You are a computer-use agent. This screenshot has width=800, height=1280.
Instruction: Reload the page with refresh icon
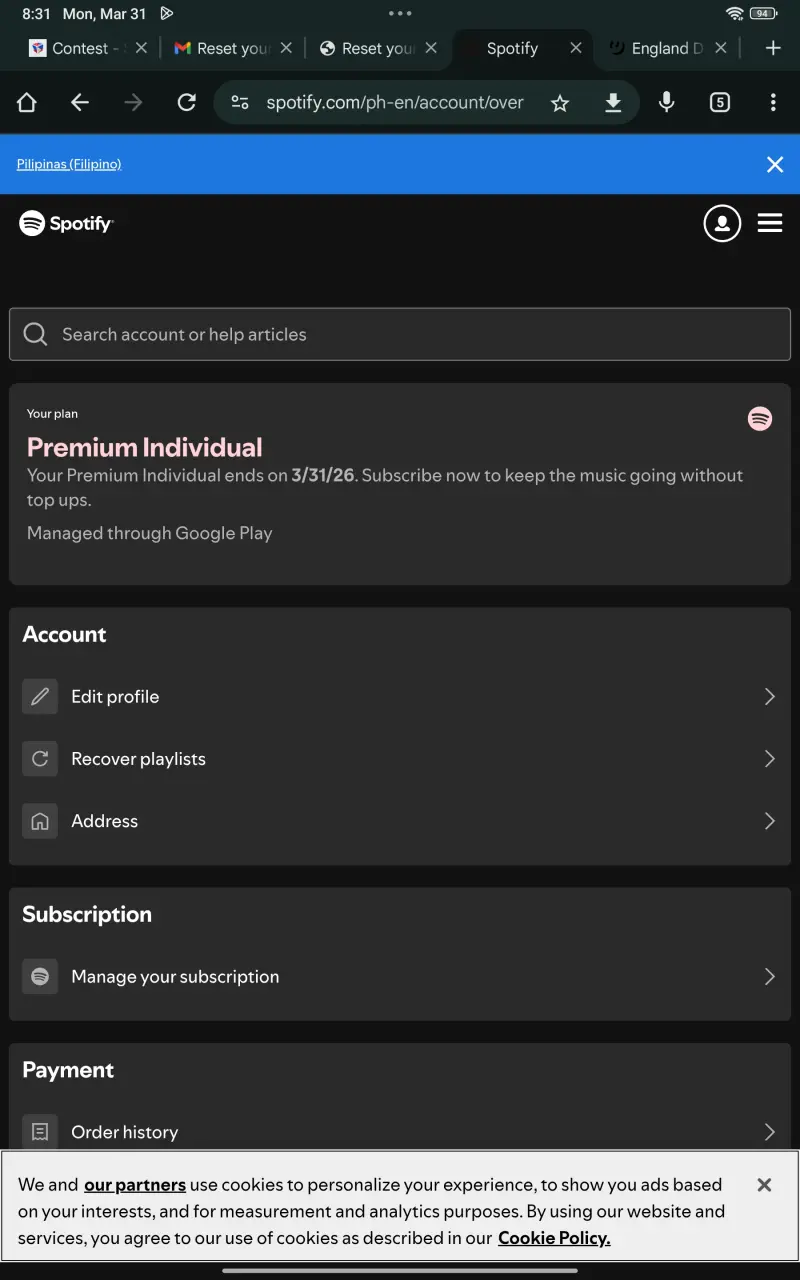click(186, 102)
